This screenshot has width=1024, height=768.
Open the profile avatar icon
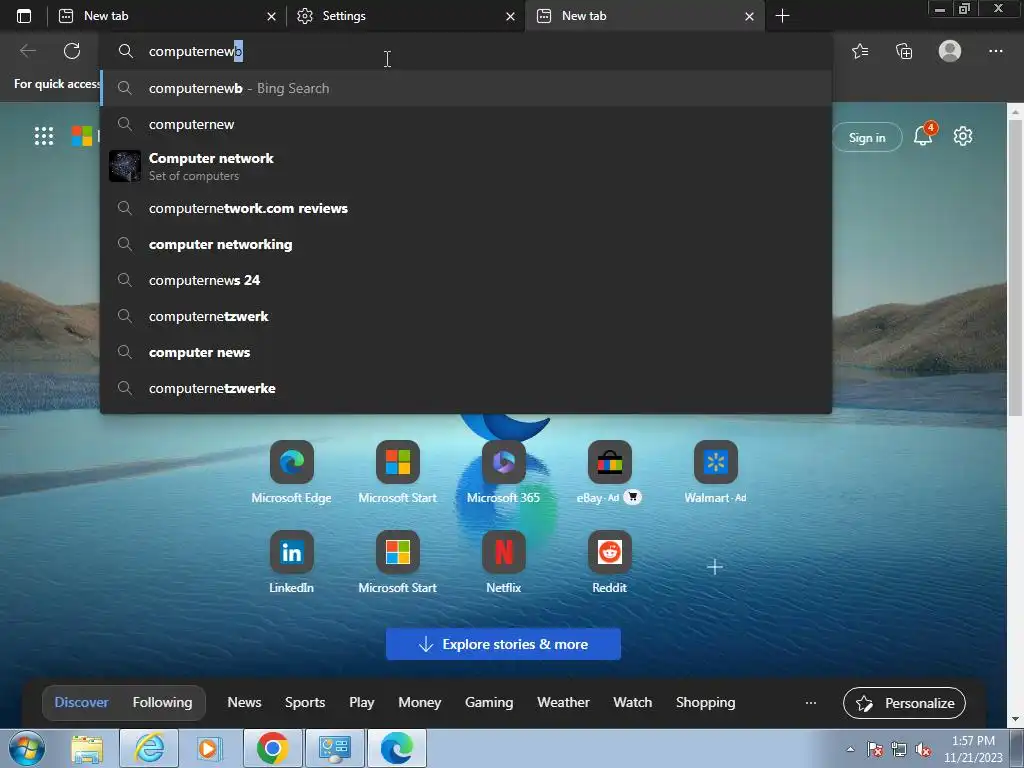point(950,51)
